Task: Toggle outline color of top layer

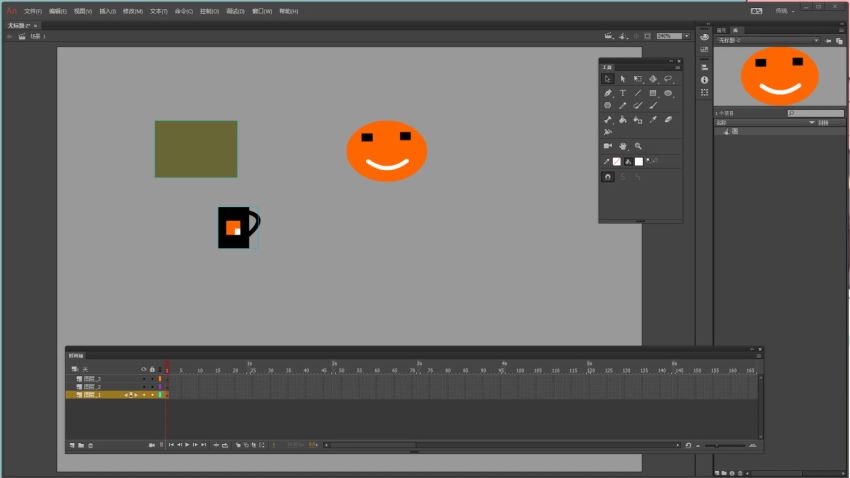Action: coord(160,379)
